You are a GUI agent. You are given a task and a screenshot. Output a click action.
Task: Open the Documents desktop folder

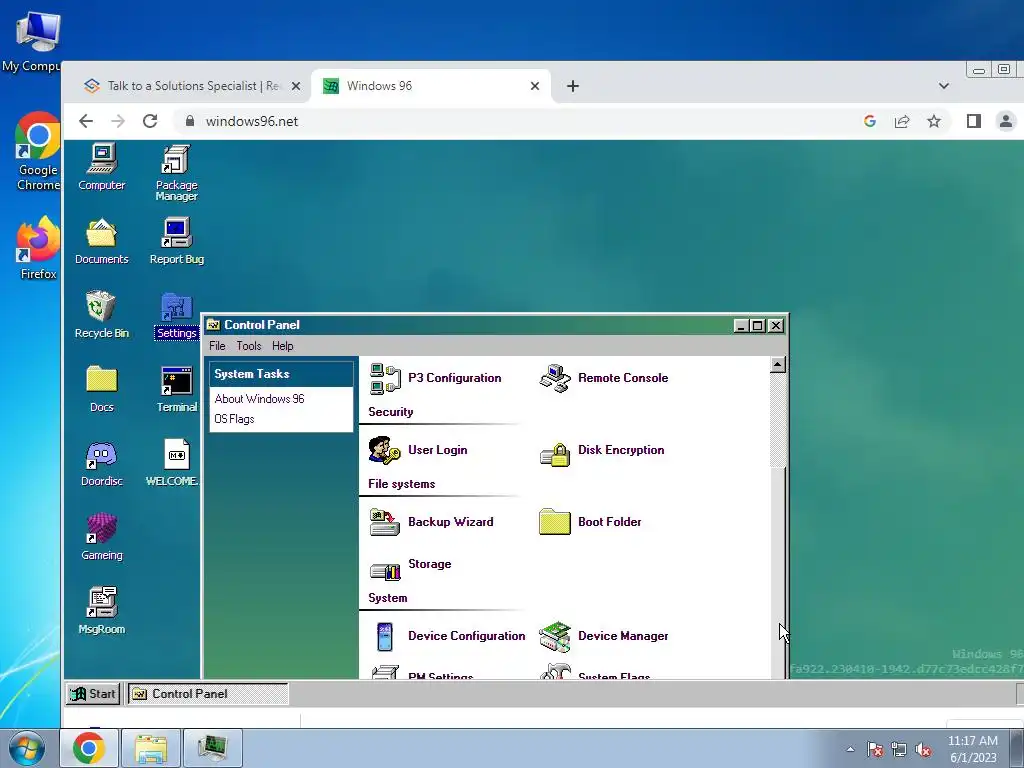(x=101, y=241)
